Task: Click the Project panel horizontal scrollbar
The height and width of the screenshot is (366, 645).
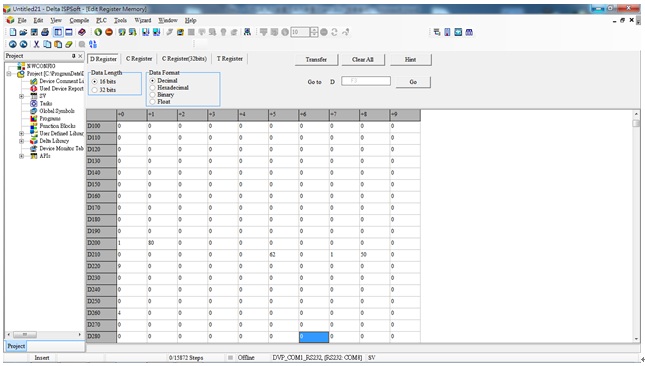Action: 44,335
